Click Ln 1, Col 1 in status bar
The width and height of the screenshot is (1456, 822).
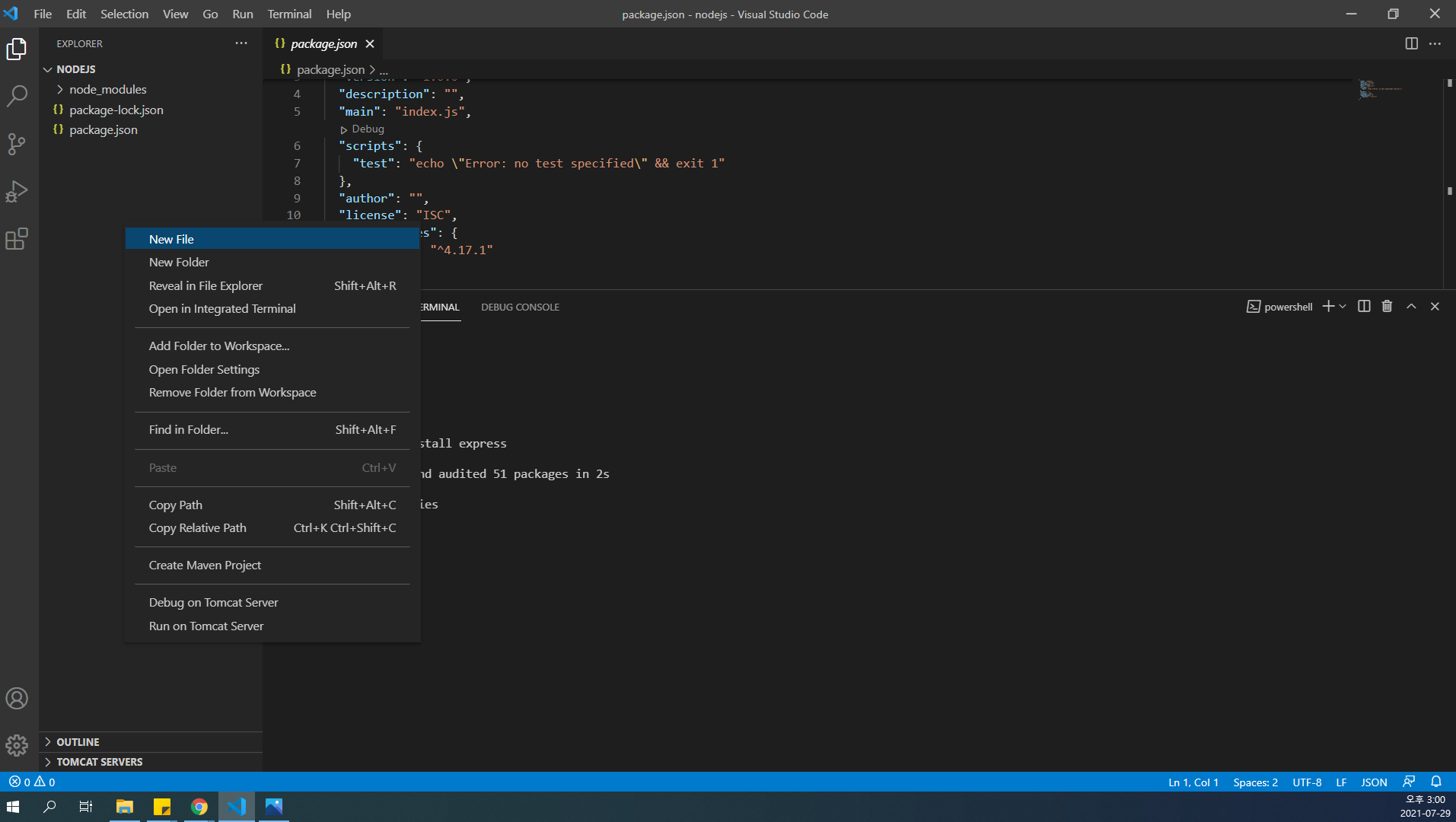1193,782
